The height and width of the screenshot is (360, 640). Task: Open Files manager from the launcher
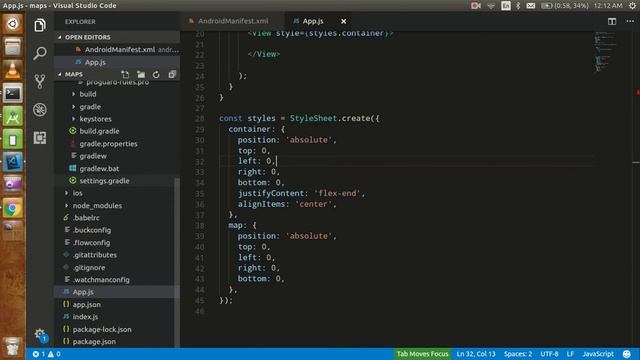12,47
